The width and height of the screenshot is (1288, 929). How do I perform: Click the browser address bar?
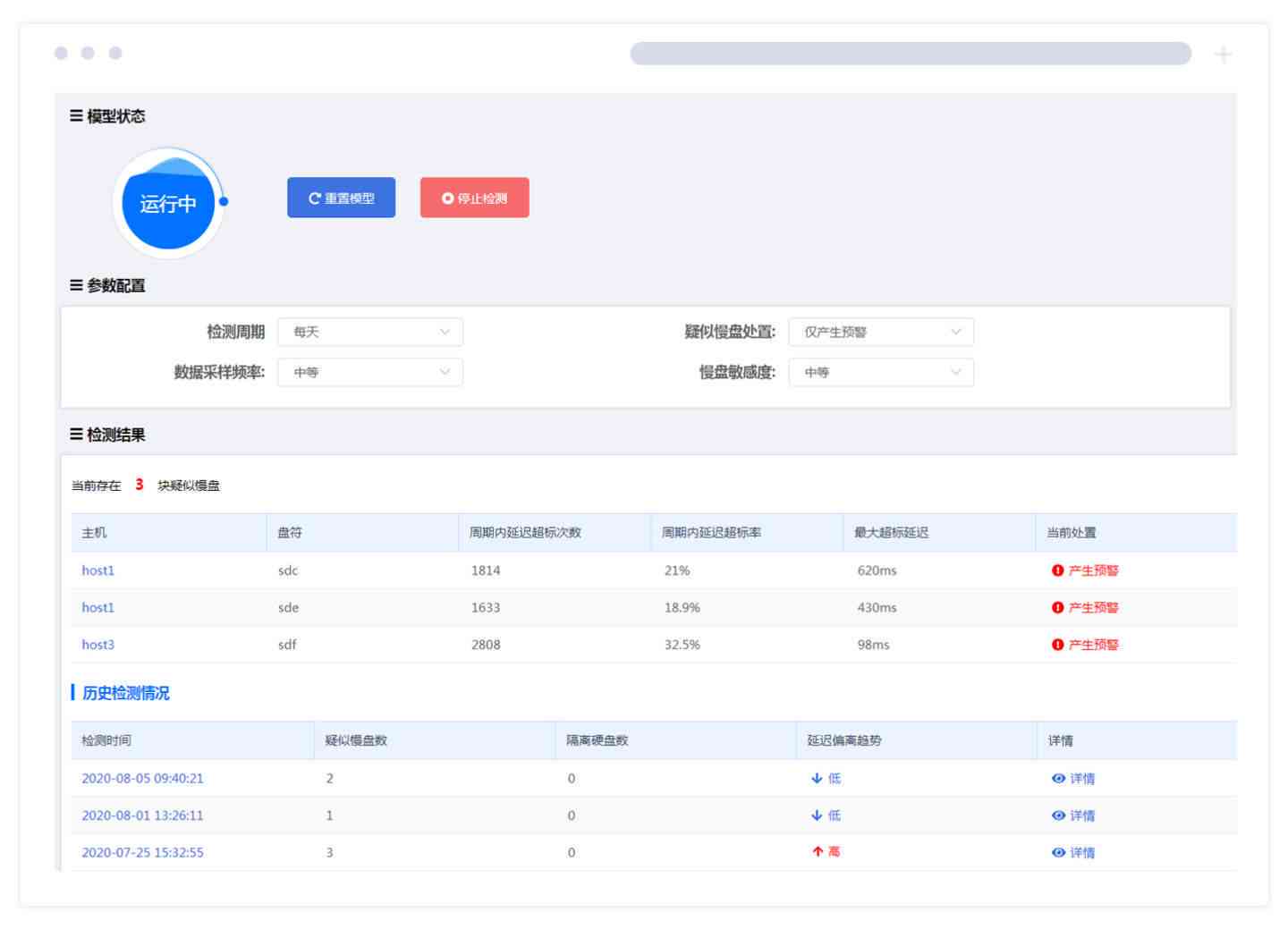point(911,54)
